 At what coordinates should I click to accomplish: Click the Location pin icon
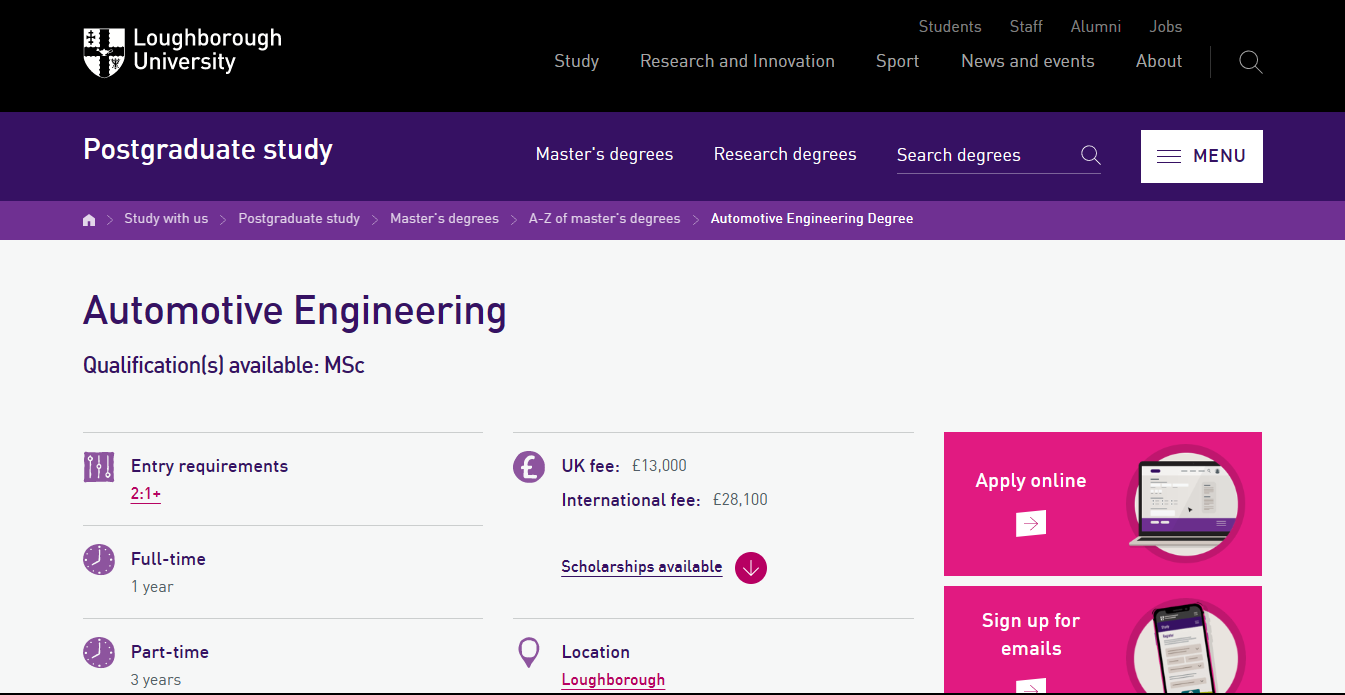coord(529,653)
